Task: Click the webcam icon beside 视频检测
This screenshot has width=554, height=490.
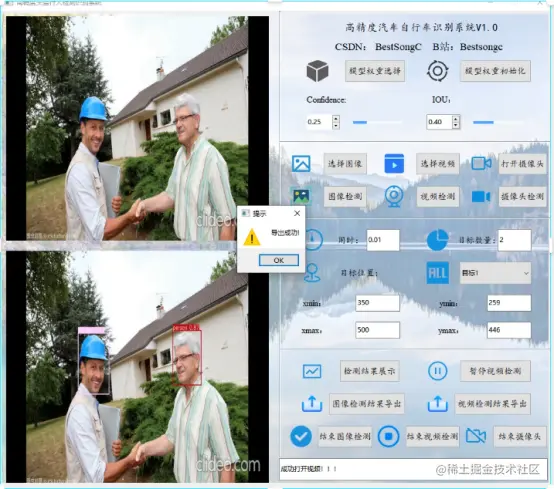Action: (394, 196)
